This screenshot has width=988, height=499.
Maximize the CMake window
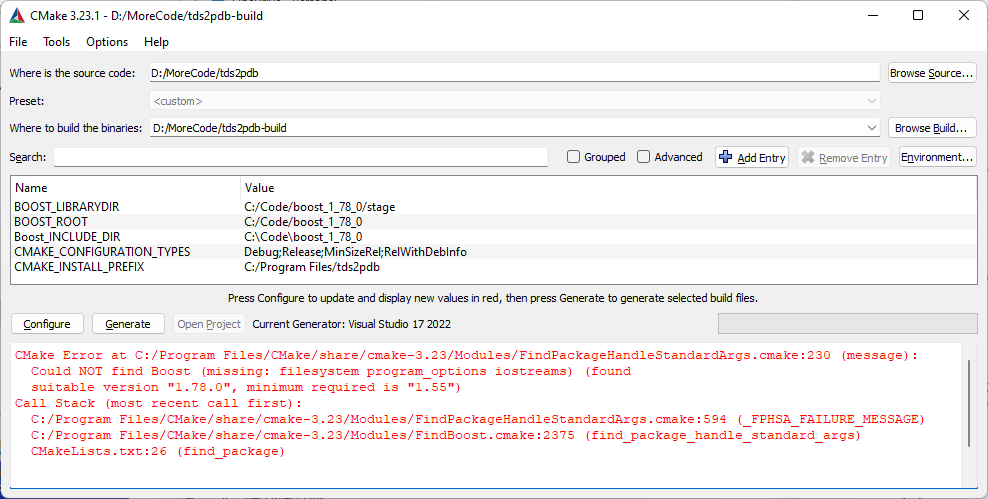[918, 15]
